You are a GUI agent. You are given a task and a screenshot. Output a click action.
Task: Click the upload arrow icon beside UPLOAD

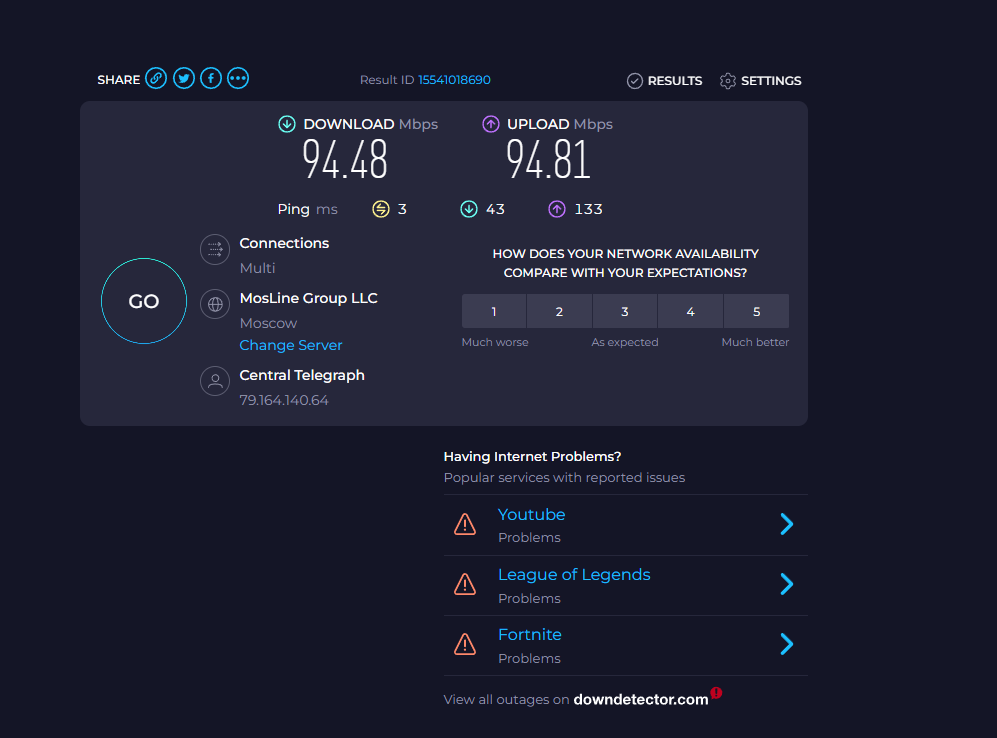coord(490,124)
